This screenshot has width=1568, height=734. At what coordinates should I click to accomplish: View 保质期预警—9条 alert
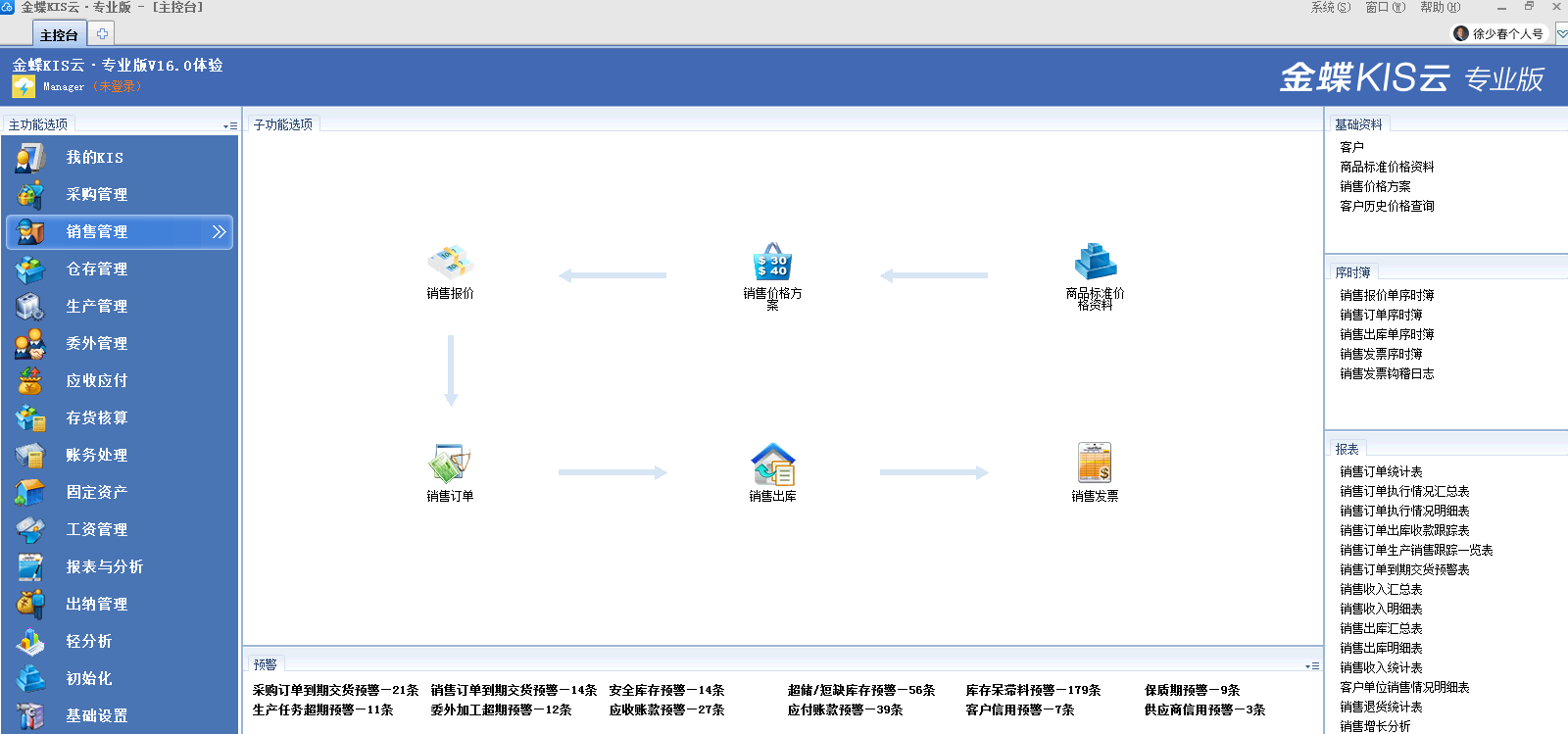[1192, 690]
